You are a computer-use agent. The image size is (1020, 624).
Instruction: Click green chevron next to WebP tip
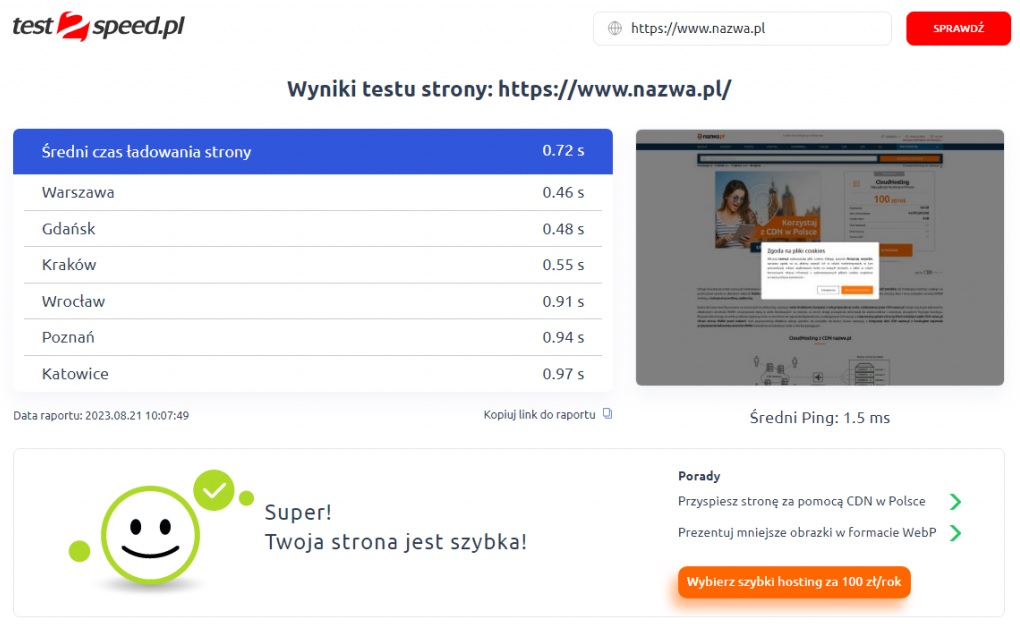pyautogui.click(x=955, y=533)
